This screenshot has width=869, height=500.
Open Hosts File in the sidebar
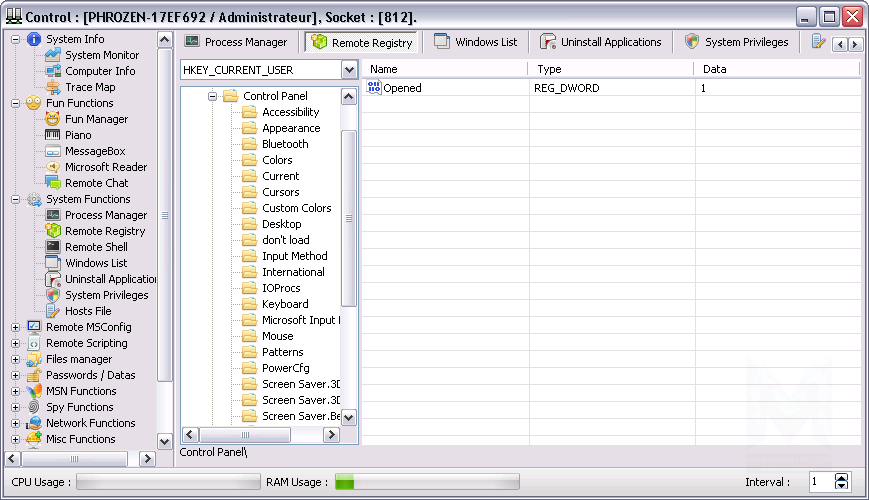[88, 311]
